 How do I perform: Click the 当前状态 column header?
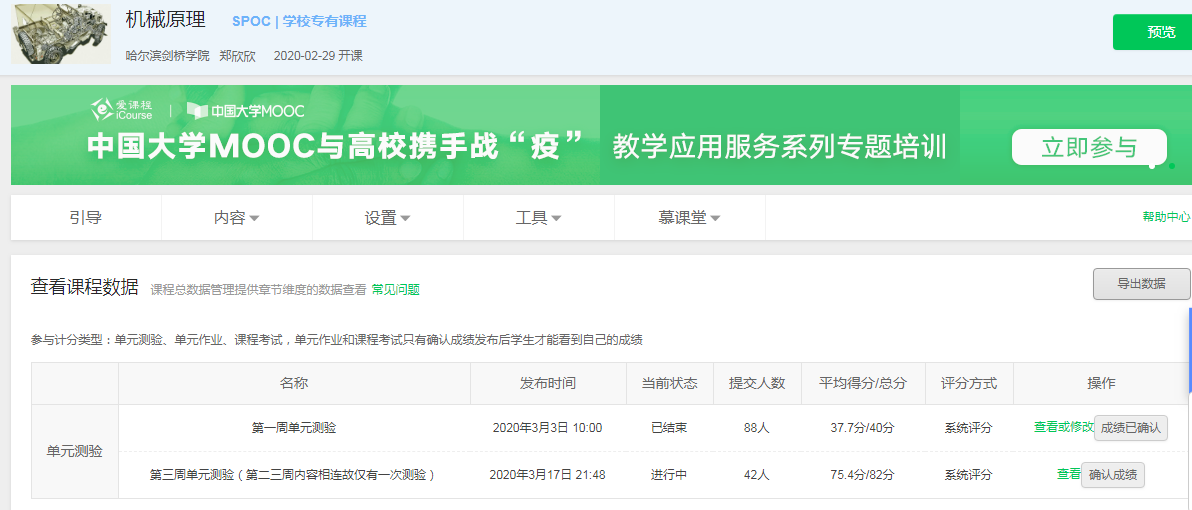coord(669,383)
